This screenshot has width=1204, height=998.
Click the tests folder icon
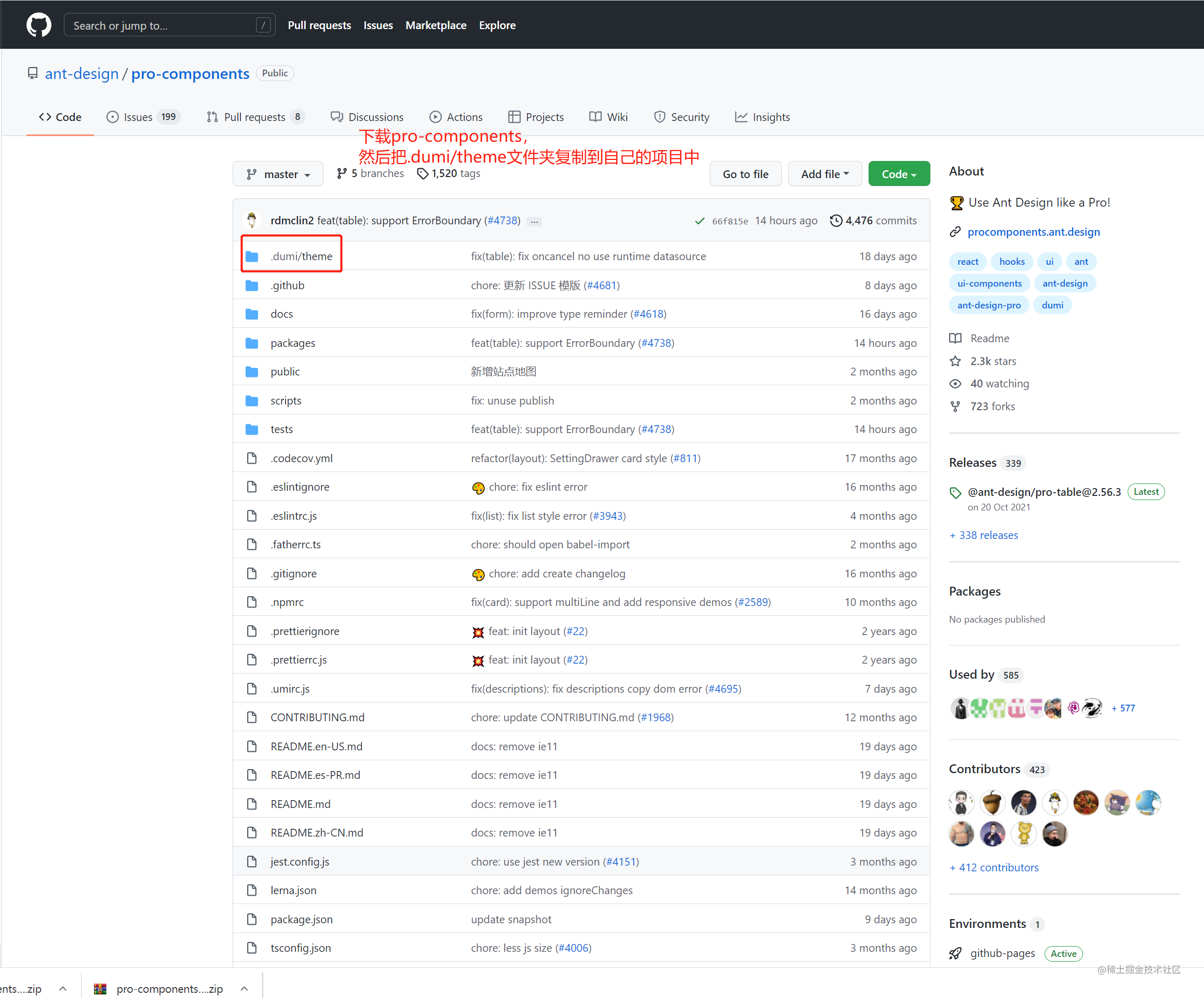(252, 429)
